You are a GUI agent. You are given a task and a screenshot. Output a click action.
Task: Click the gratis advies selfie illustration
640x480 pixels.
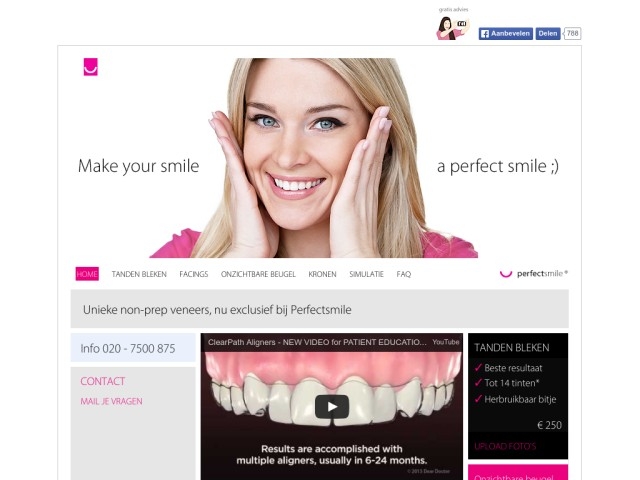click(451, 27)
